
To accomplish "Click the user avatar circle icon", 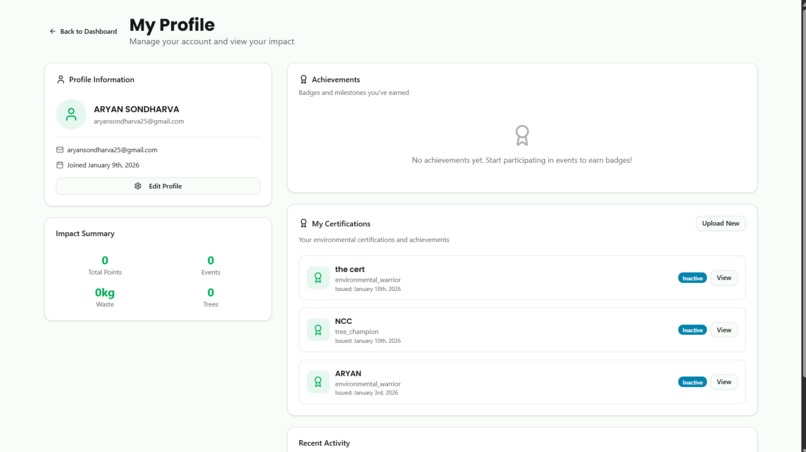I will click(71, 114).
